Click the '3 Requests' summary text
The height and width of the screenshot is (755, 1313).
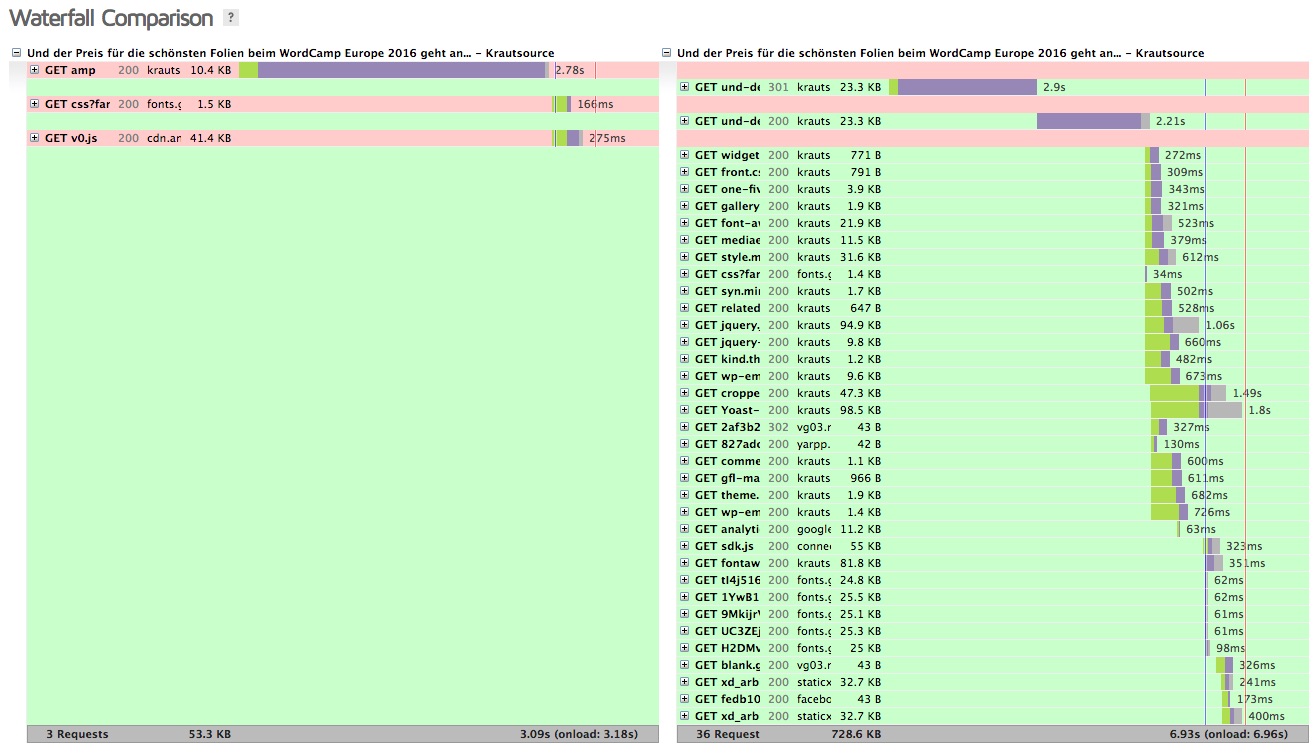(77, 734)
